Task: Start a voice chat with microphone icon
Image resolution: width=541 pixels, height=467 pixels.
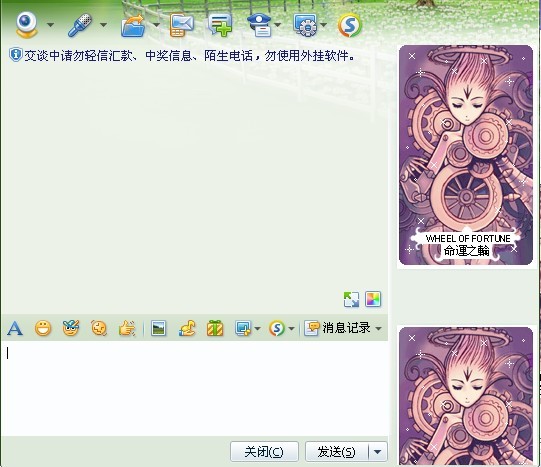Action: (x=80, y=25)
